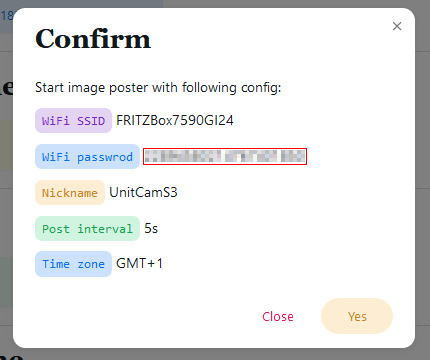Click the 5s post interval value
The width and height of the screenshot is (430, 360).
coord(151,228)
